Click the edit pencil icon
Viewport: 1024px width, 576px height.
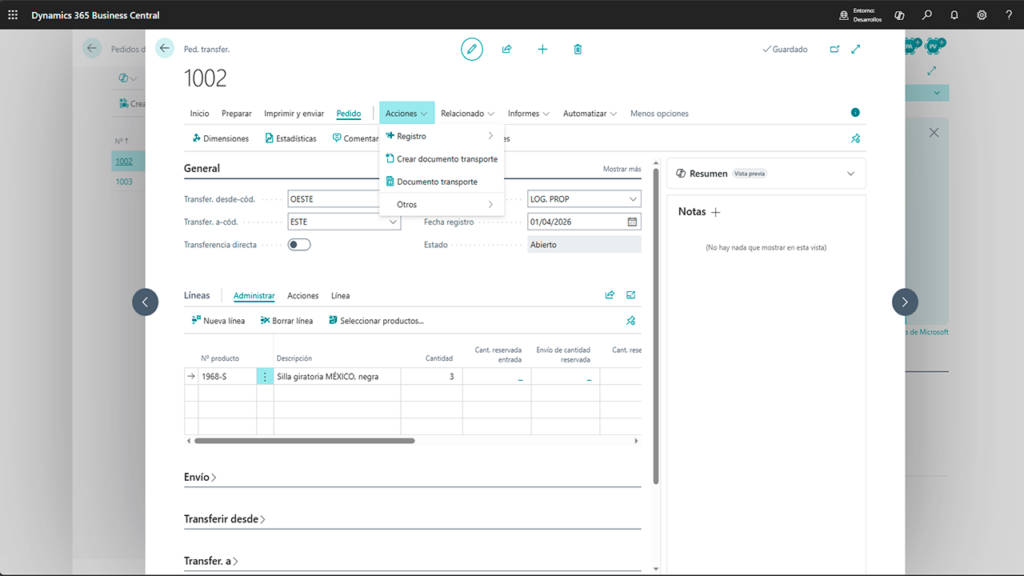[x=472, y=49]
